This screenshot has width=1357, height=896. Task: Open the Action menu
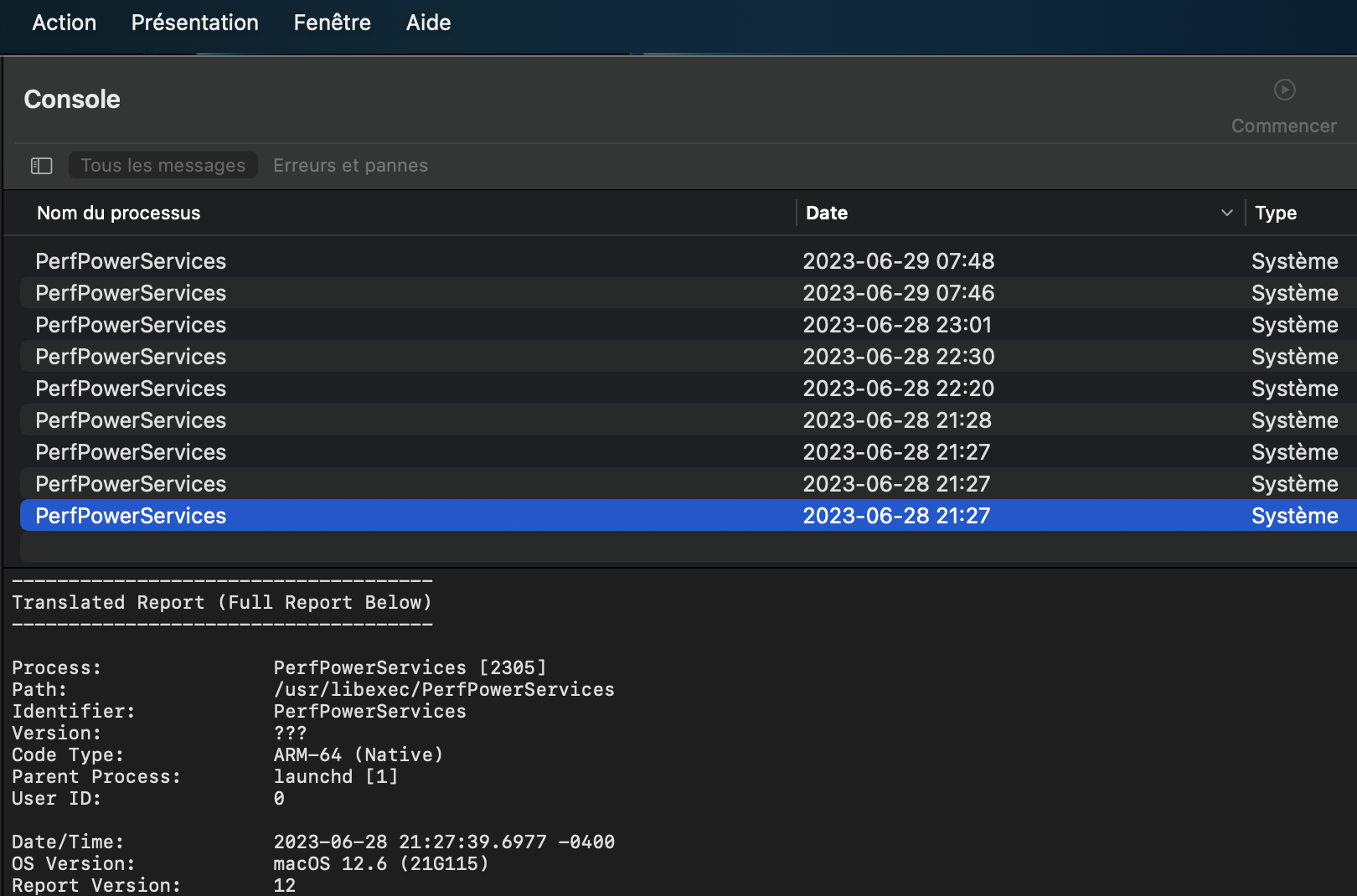[x=64, y=23]
